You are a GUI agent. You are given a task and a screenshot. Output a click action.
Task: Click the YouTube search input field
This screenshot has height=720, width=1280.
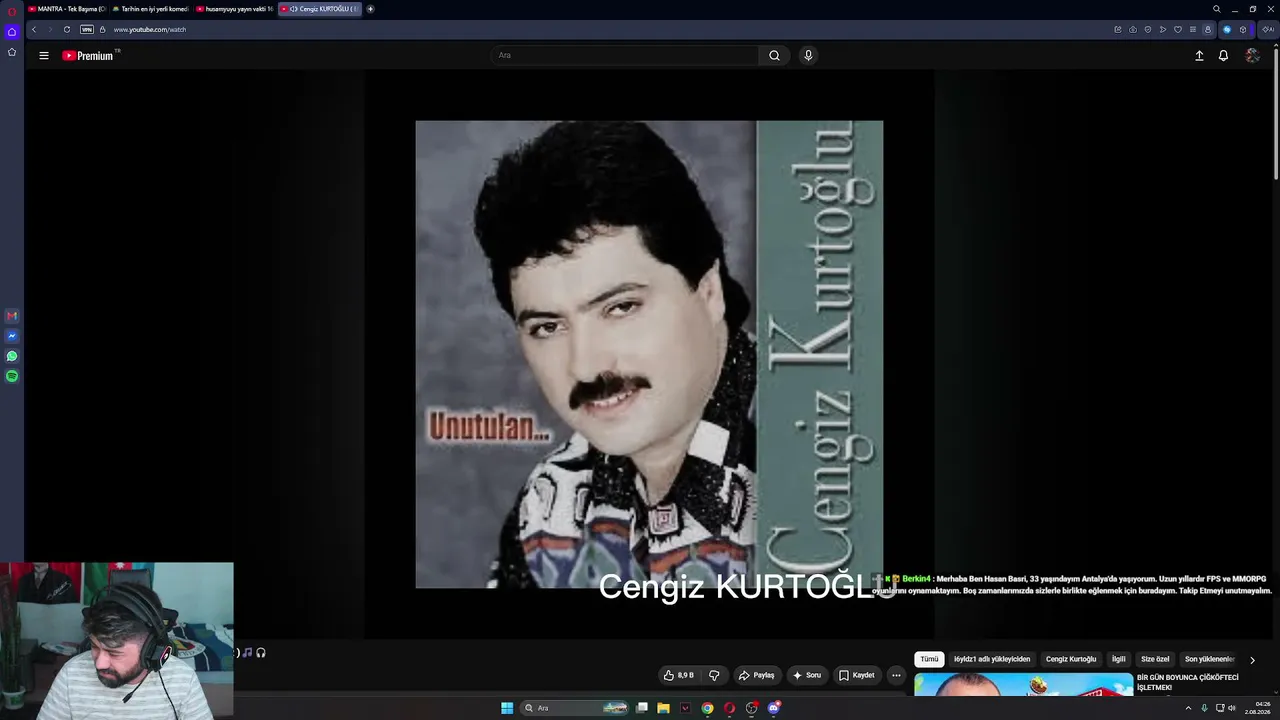point(625,56)
